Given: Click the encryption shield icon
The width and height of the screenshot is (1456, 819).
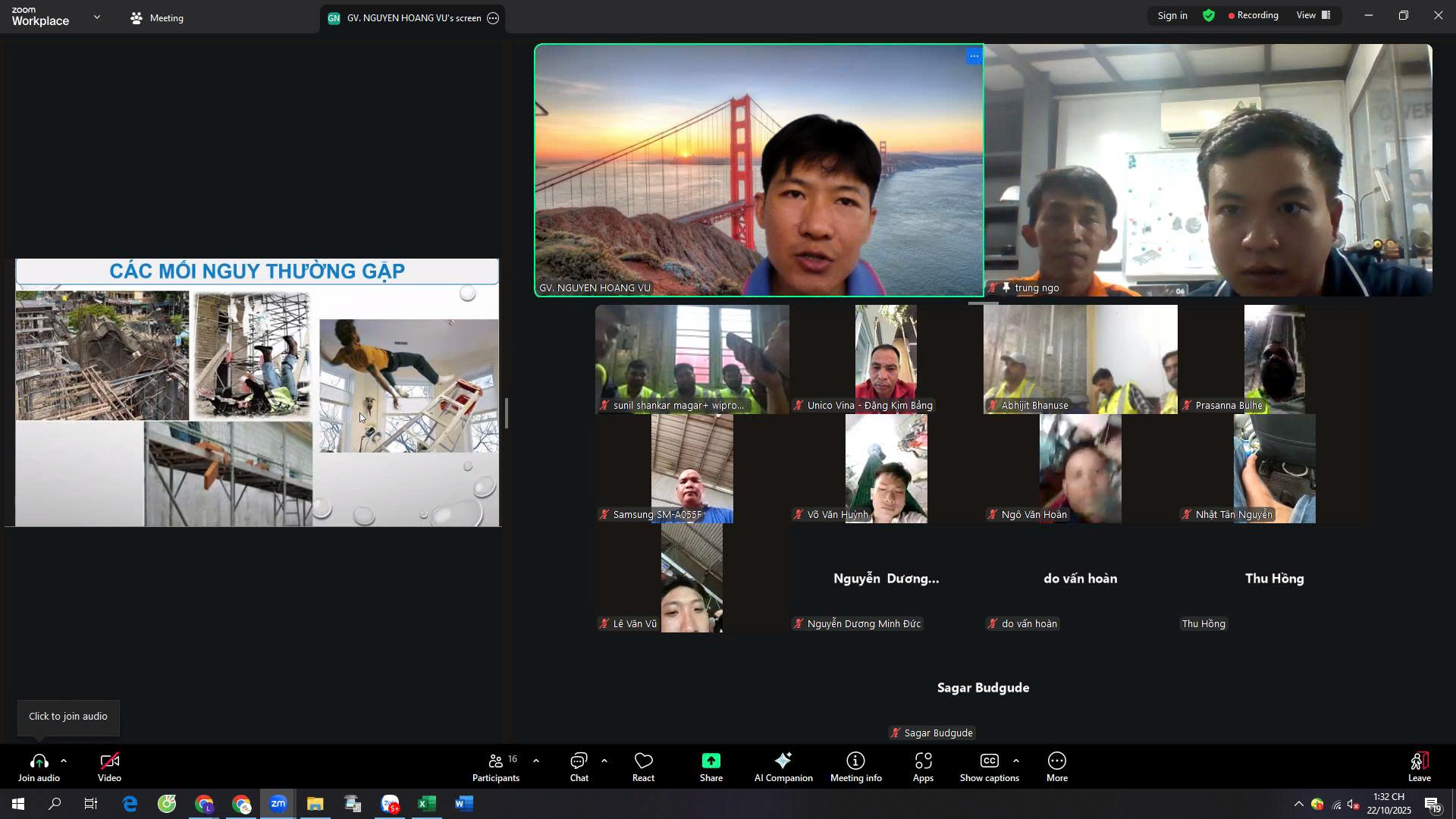Looking at the screenshot, I should pos(1209,16).
